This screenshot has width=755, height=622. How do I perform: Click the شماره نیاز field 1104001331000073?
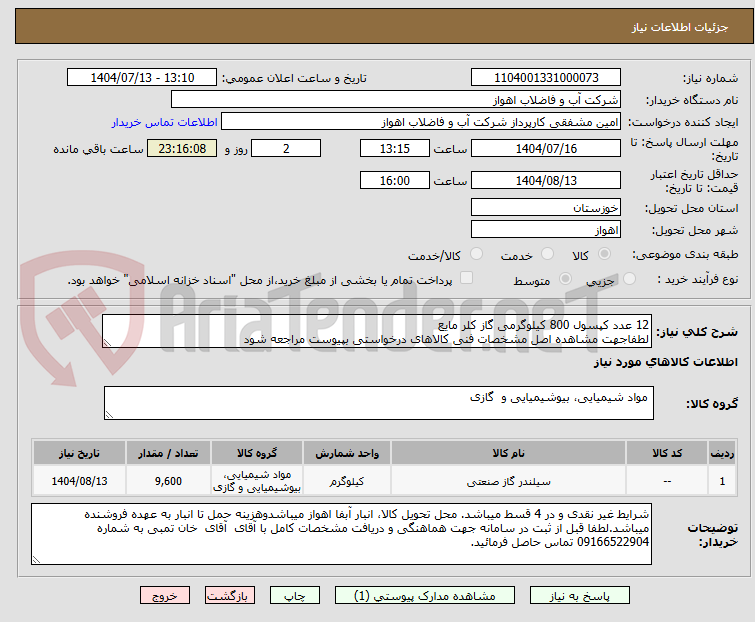click(x=546, y=78)
